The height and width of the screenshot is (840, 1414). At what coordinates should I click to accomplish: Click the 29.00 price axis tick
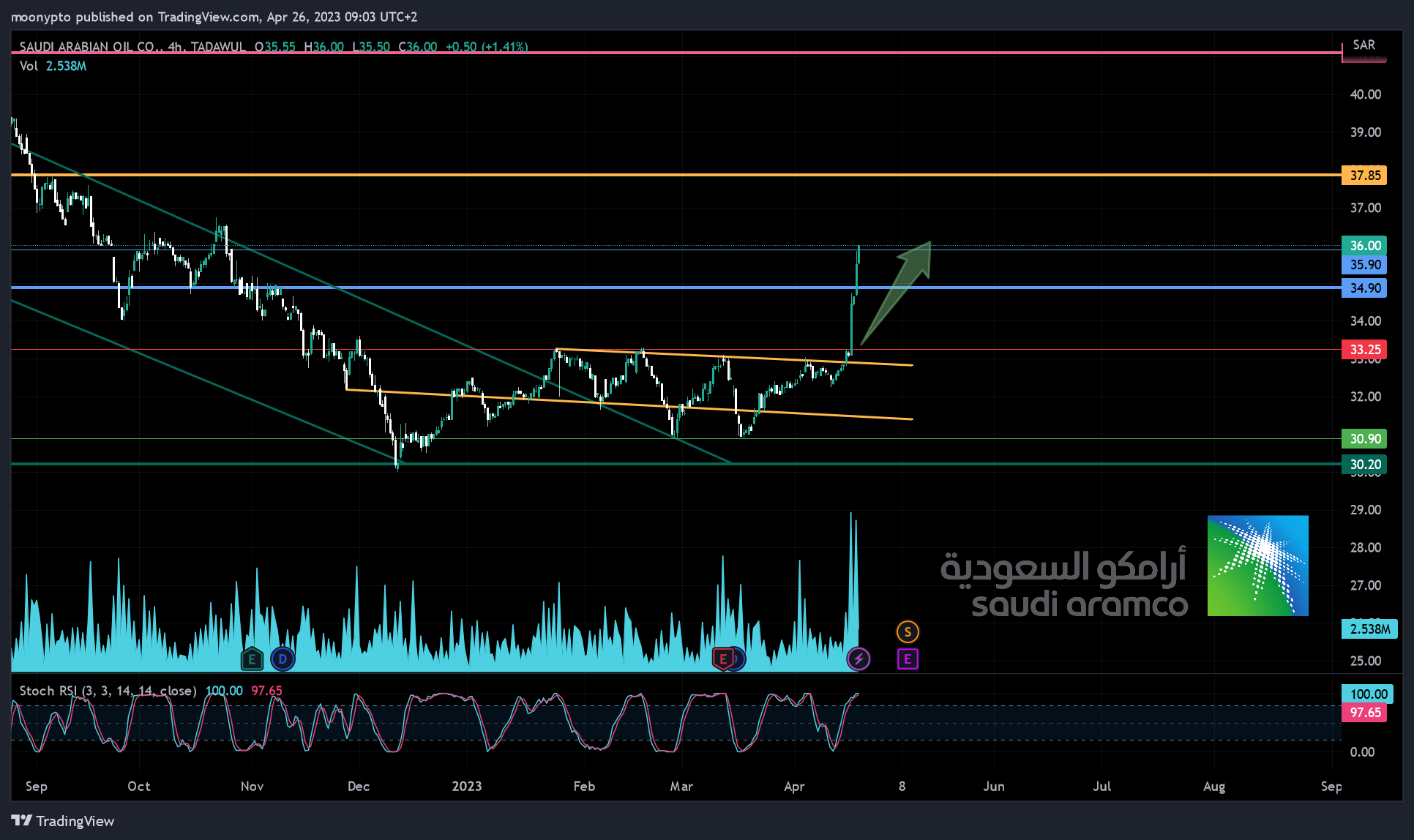click(x=1365, y=510)
